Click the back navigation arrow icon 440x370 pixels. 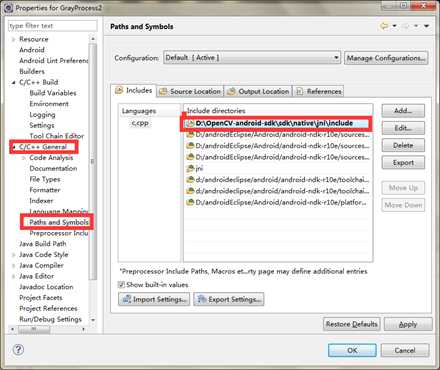point(384,26)
